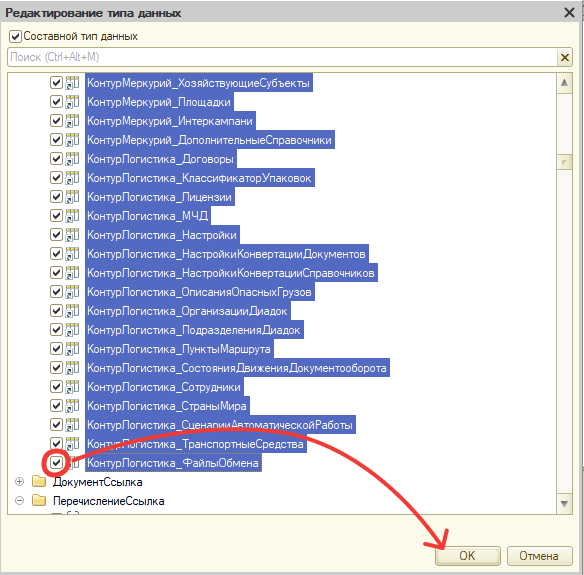
Task: Select the ДокументСсылка tree label
Action: 98,482
